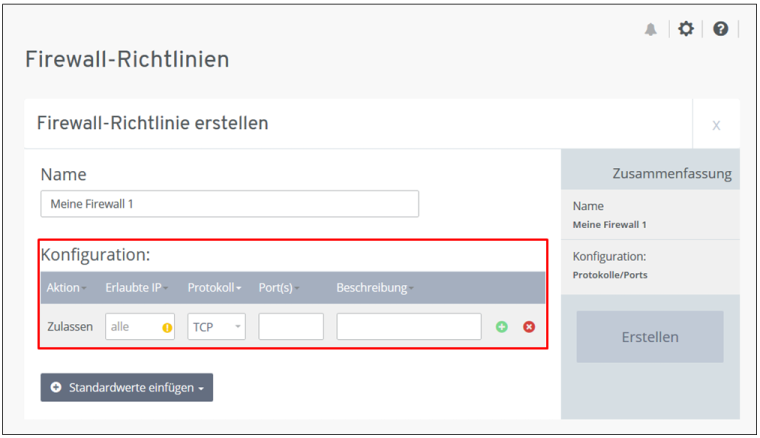760x438 pixels.
Task: Open the TCP protocol dropdown
Action: click(x=216, y=327)
